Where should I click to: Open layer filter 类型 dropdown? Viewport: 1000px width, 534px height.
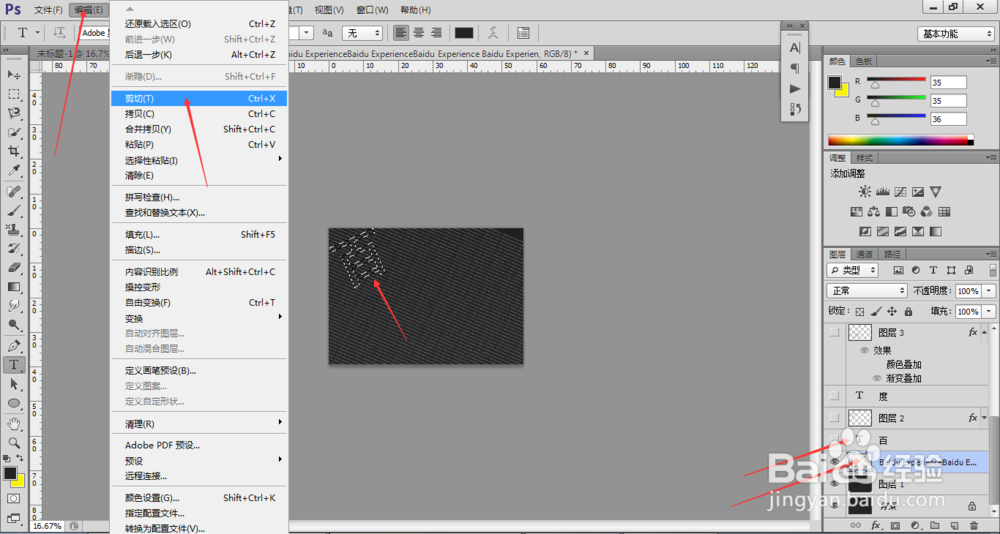click(852, 270)
